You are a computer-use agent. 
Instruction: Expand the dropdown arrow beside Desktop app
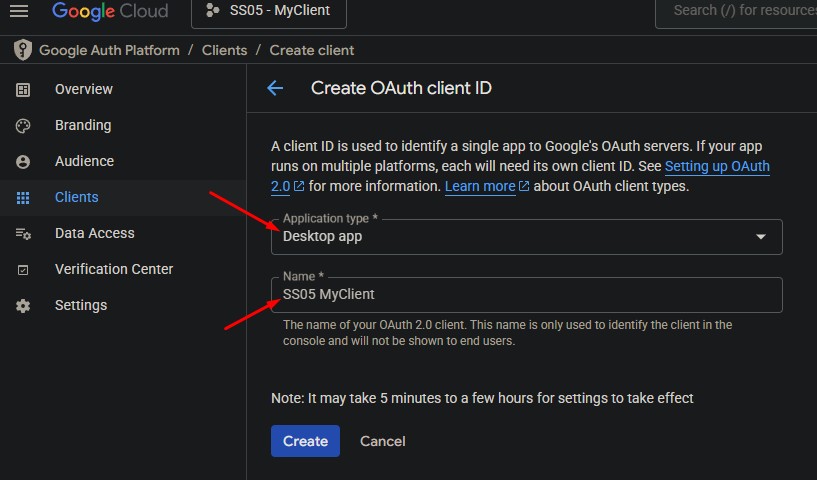[x=761, y=237]
